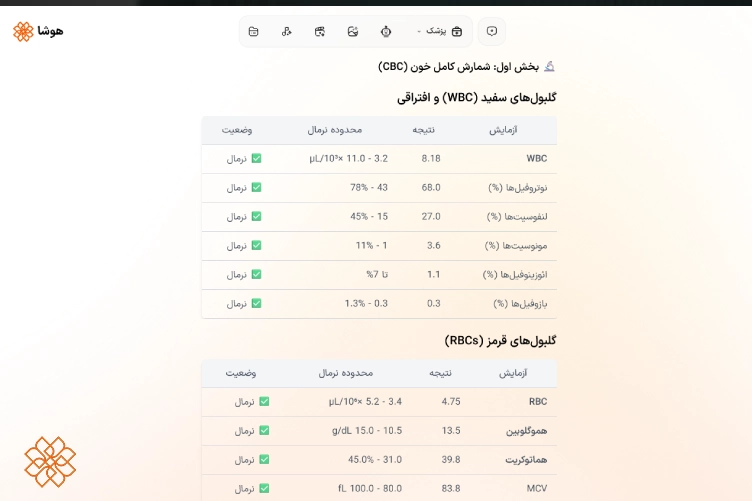Click the green check in the هماتوکریت row

264,459
